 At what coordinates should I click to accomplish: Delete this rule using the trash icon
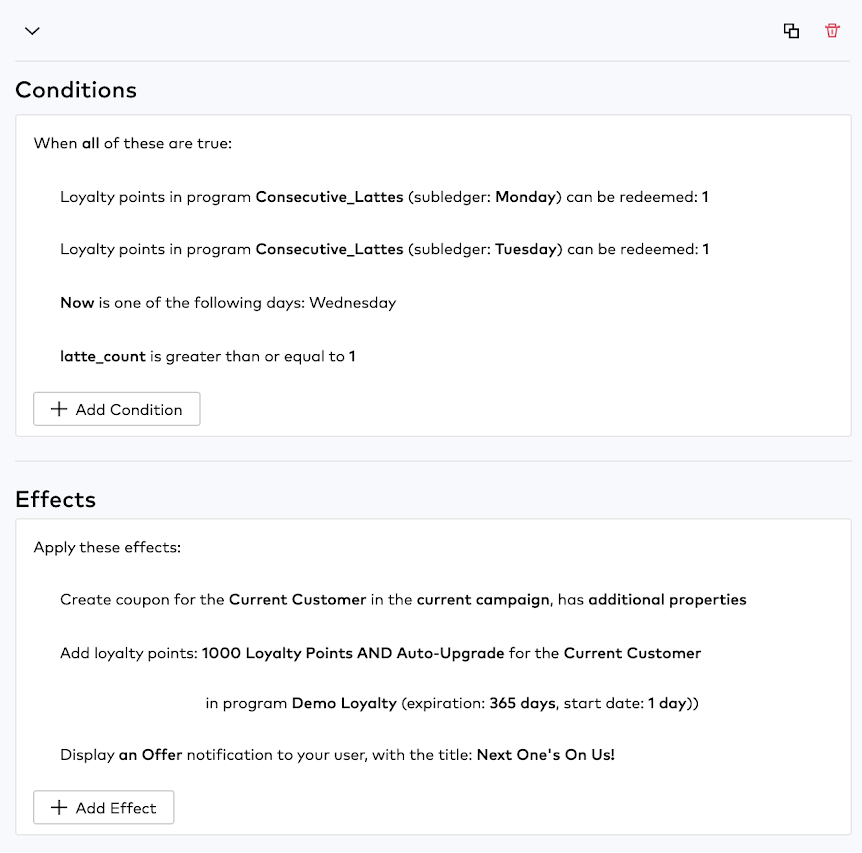831,31
